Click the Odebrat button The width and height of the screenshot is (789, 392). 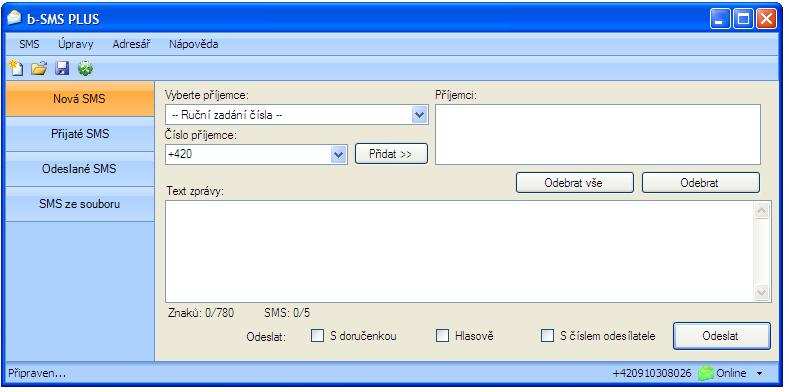[x=700, y=183]
